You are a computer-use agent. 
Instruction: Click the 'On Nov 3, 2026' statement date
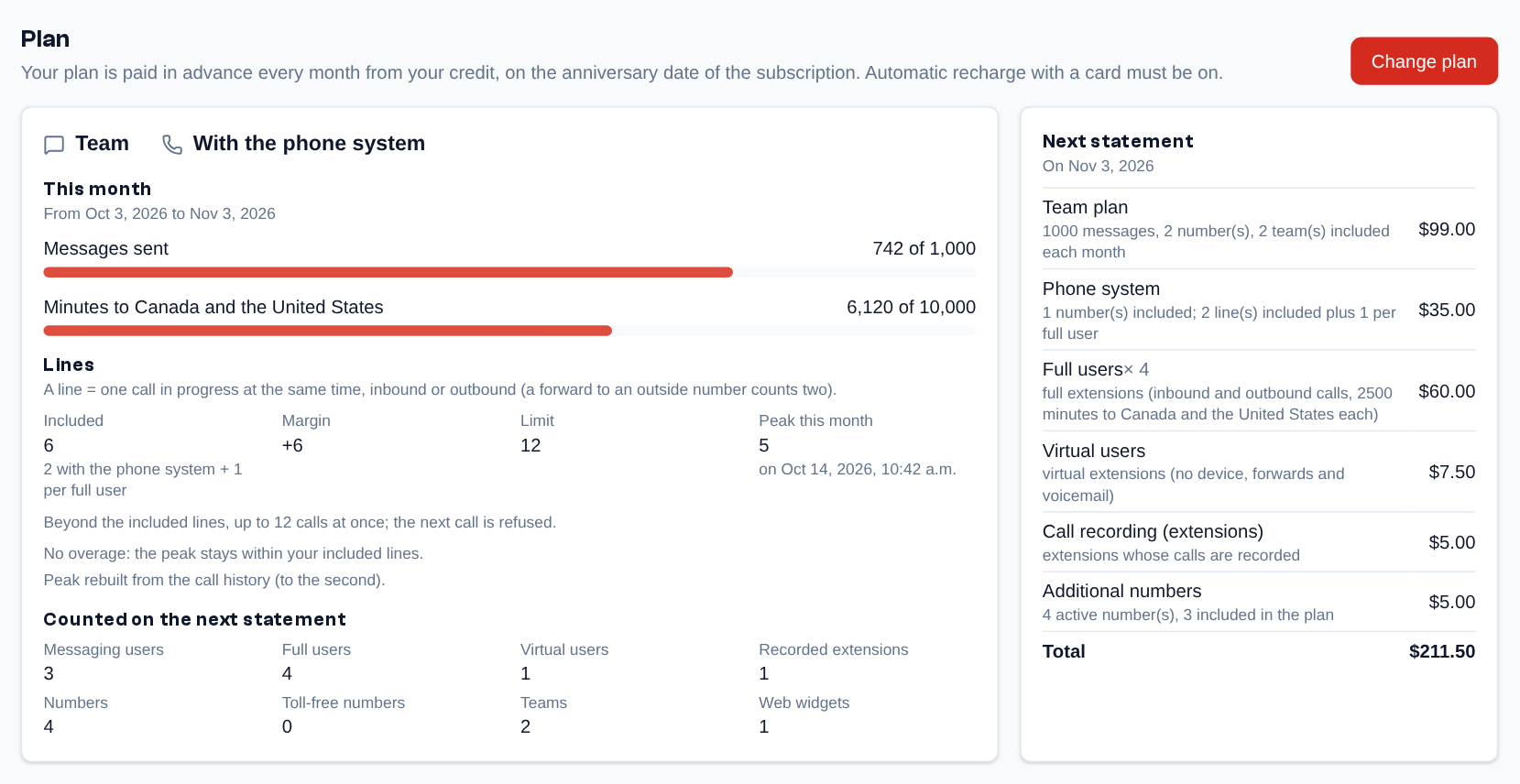1098,166
